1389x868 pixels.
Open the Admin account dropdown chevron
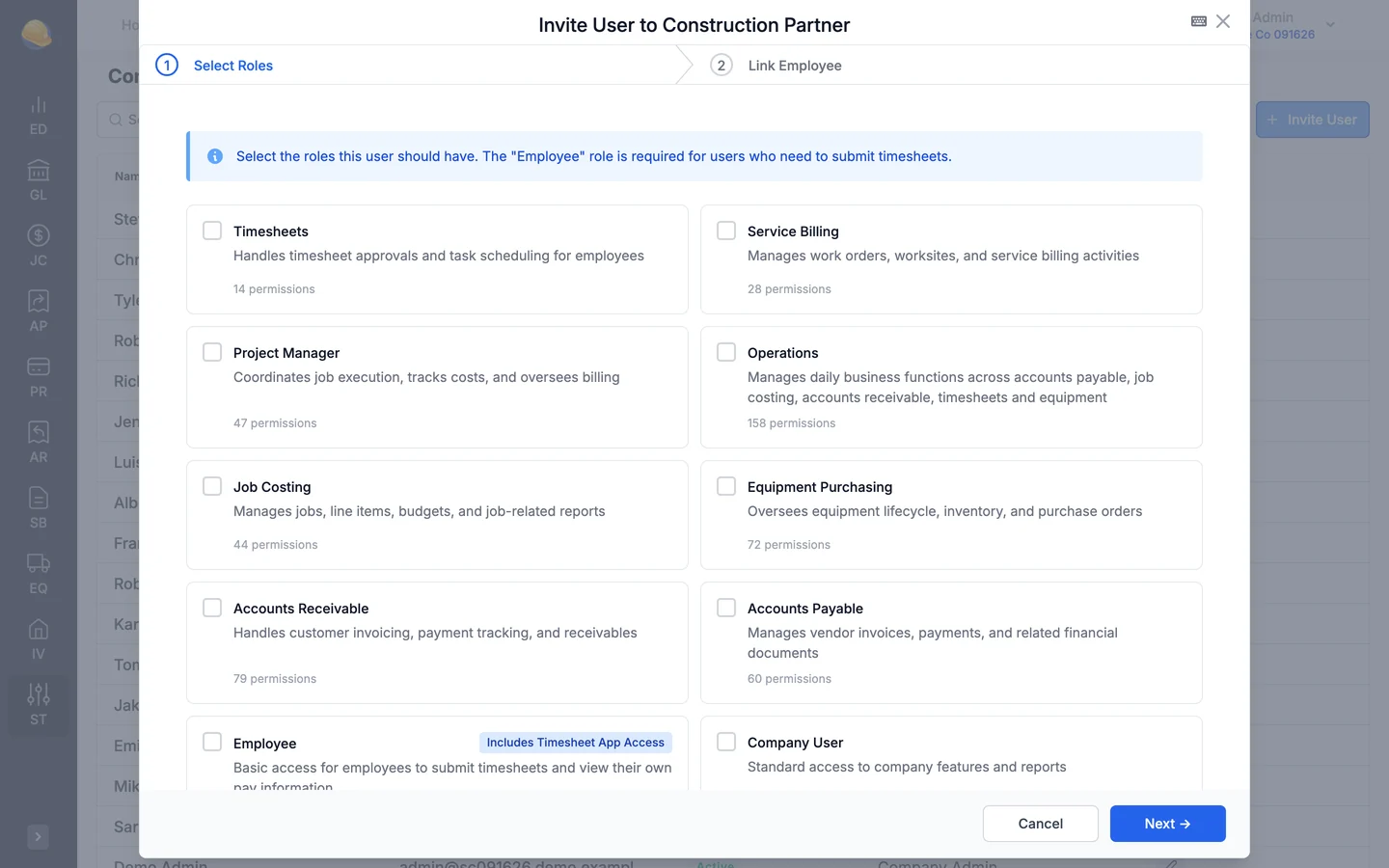click(x=1330, y=25)
